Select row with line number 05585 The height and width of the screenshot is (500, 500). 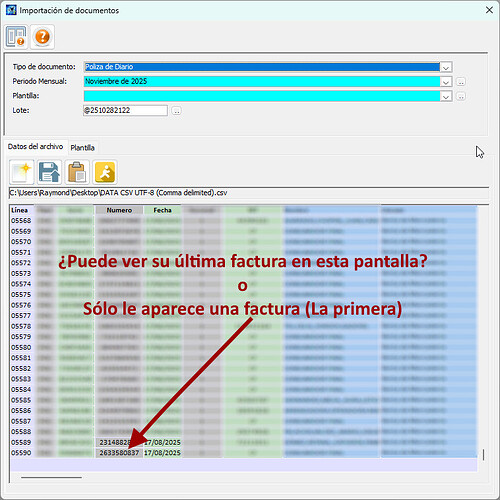pyautogui.click(x=243, y=400)
